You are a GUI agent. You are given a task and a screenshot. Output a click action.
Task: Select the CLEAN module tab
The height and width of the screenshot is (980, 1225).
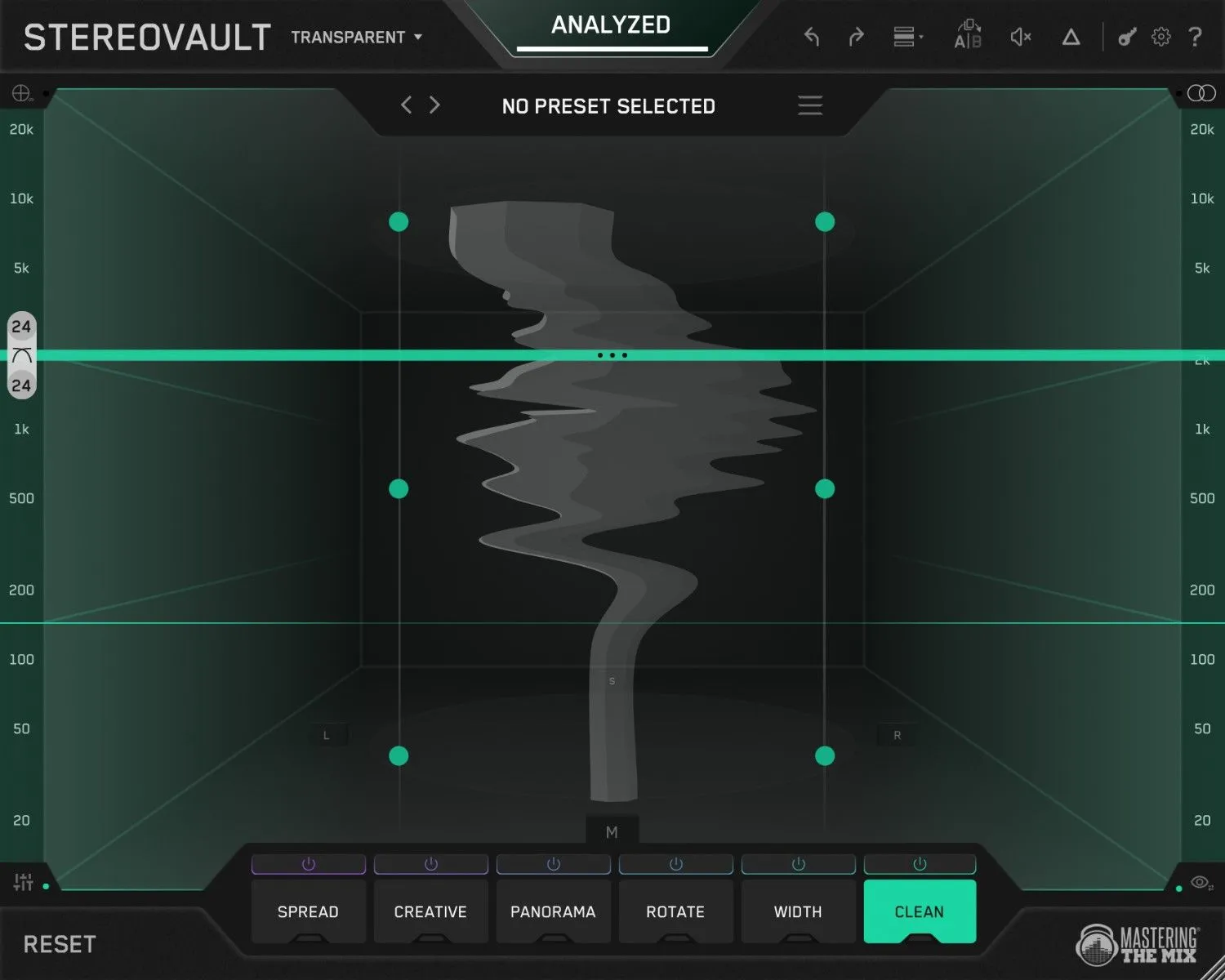click(920, 911)
